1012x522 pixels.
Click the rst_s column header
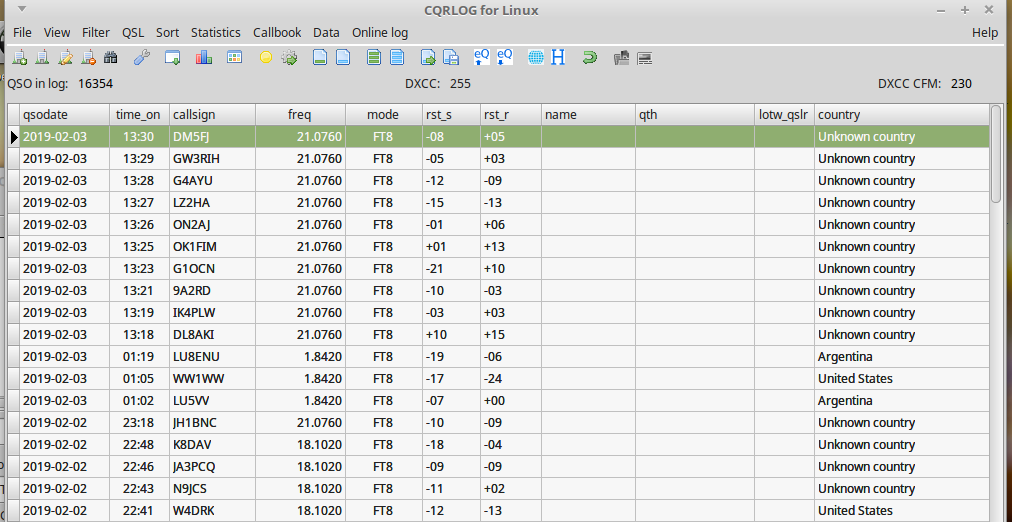point(451,115)
